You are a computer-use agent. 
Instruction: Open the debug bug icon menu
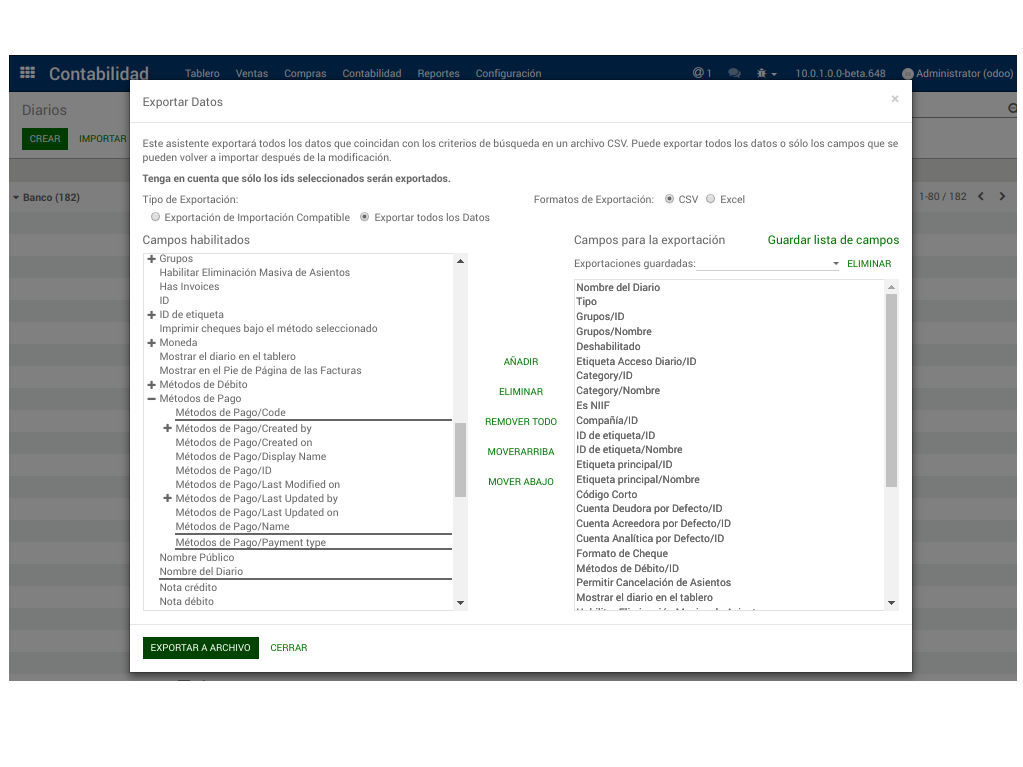pyautogui.click(x=766, y=73)
